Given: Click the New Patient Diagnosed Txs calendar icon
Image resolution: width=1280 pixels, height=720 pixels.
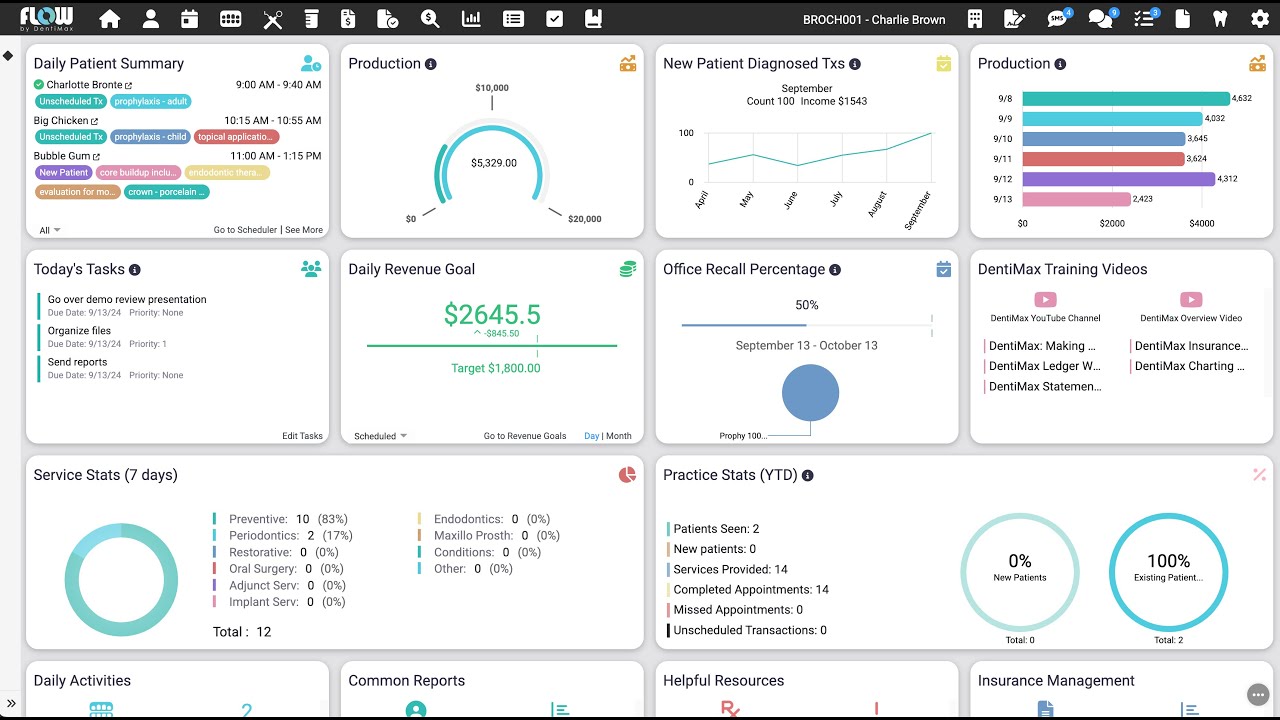Looking at the screenshot, I should click(x=943, y=64).
